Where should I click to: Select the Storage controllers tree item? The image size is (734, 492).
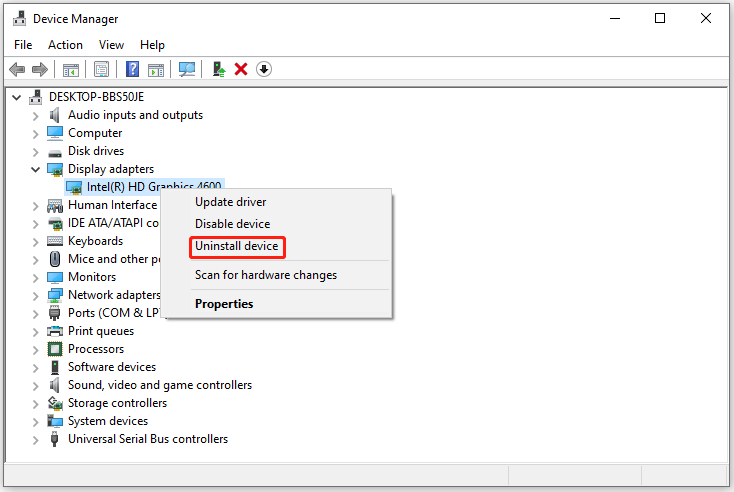click(117, 403)
